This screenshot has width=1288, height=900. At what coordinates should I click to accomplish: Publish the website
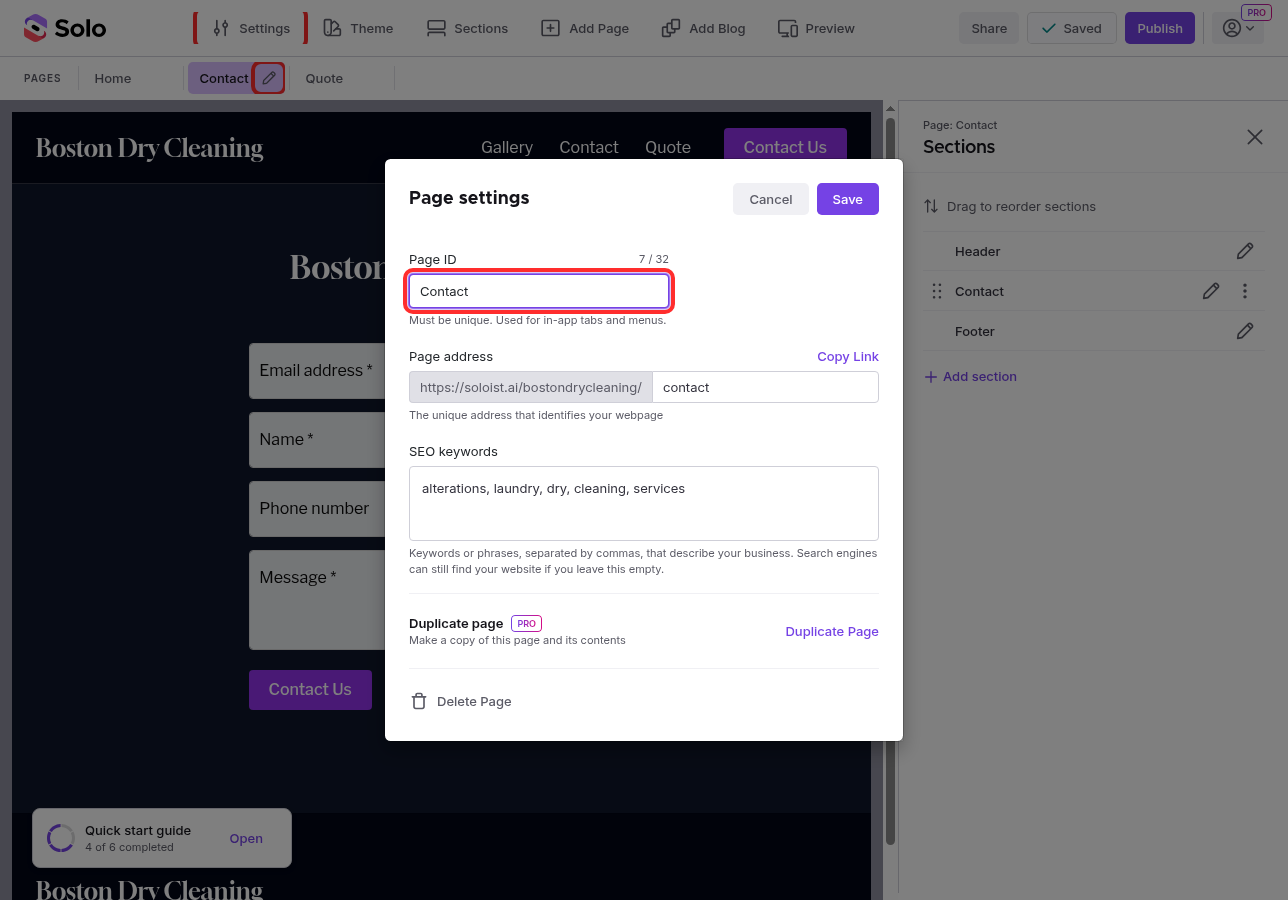1160,28
